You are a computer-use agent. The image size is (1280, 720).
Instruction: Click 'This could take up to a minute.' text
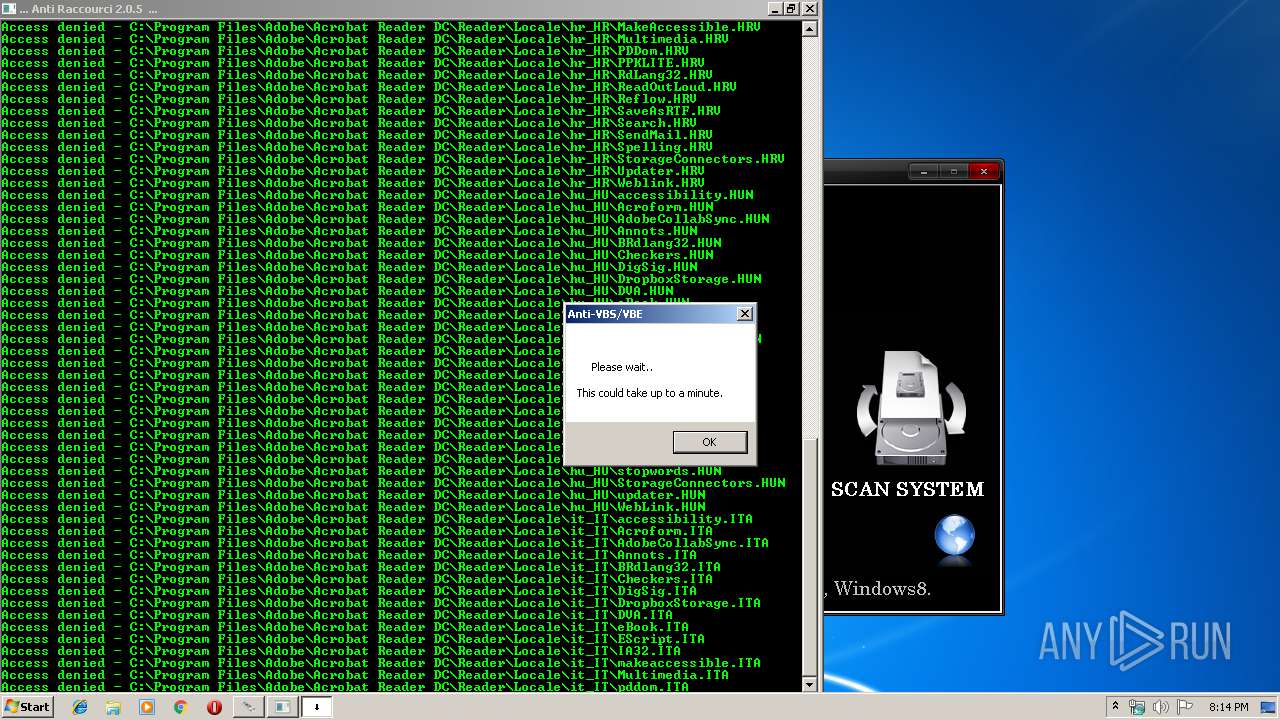coord(649,393)
